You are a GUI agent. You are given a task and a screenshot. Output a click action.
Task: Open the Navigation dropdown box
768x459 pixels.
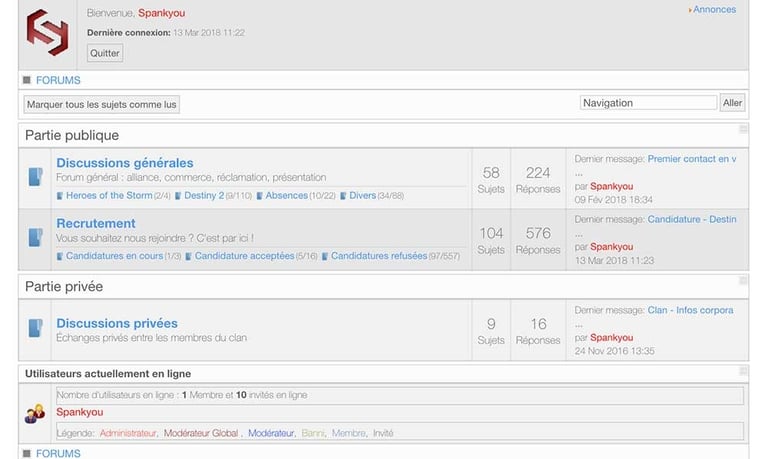click(x=648, y=103)
